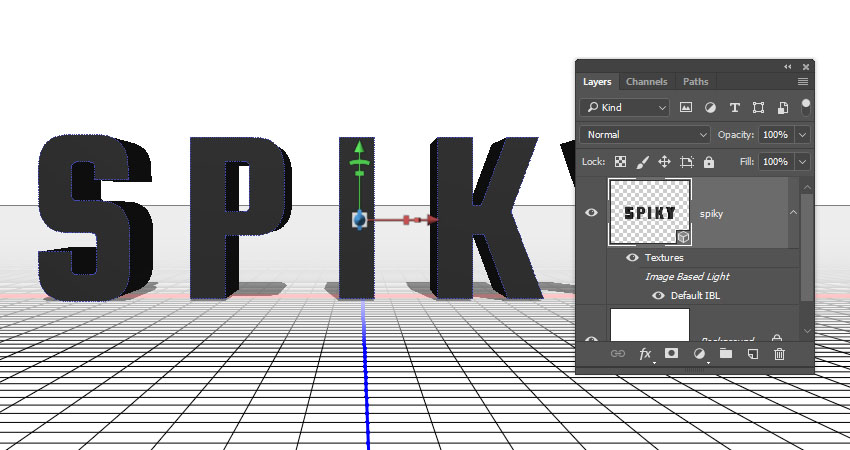Filter layers by pixel layers

[686, 107]
